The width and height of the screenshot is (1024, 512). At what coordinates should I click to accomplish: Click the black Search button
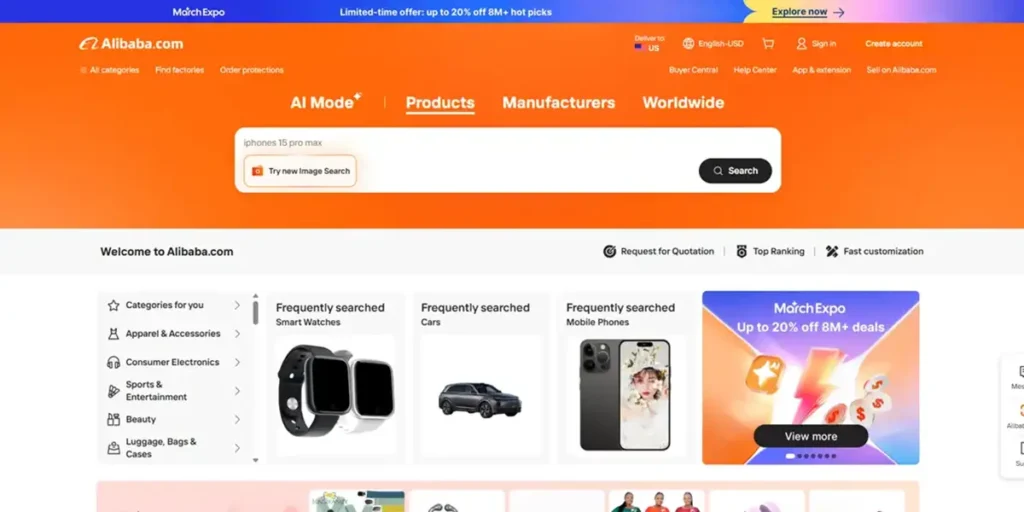pos(735,171)
